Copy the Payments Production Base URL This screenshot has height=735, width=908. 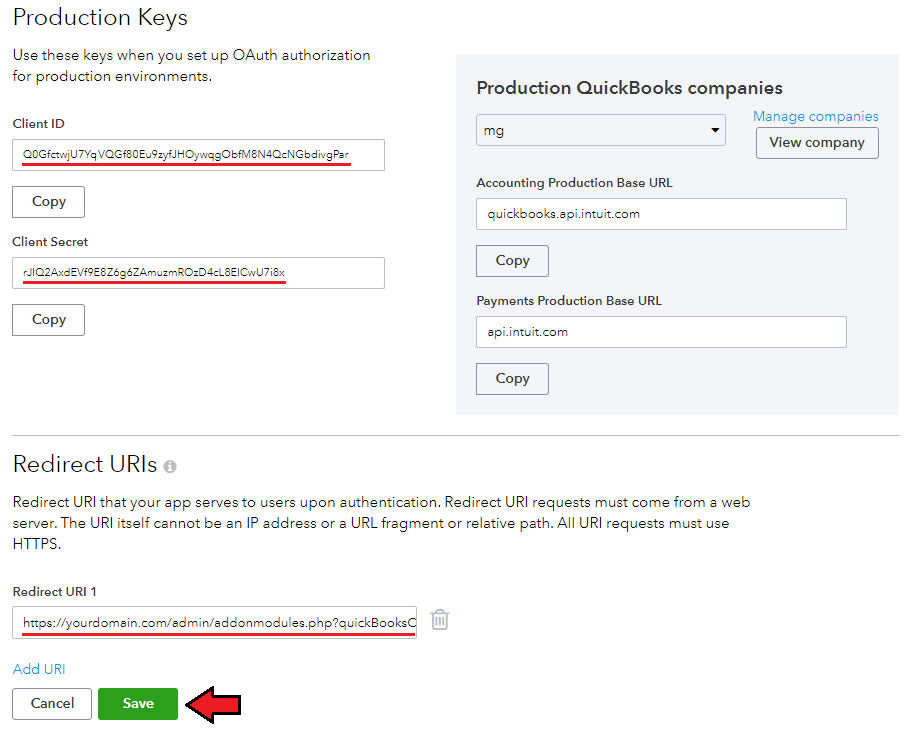click(x=512, y=379)
